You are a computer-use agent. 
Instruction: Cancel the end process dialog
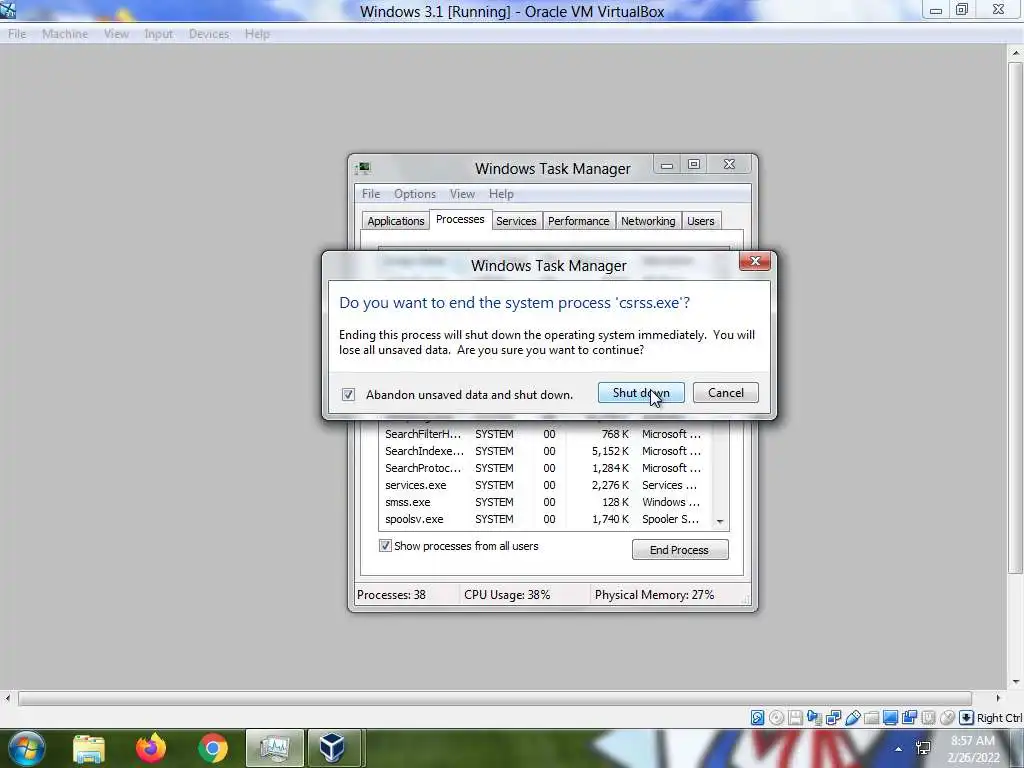pyautogui.click(x=726, y=392)
